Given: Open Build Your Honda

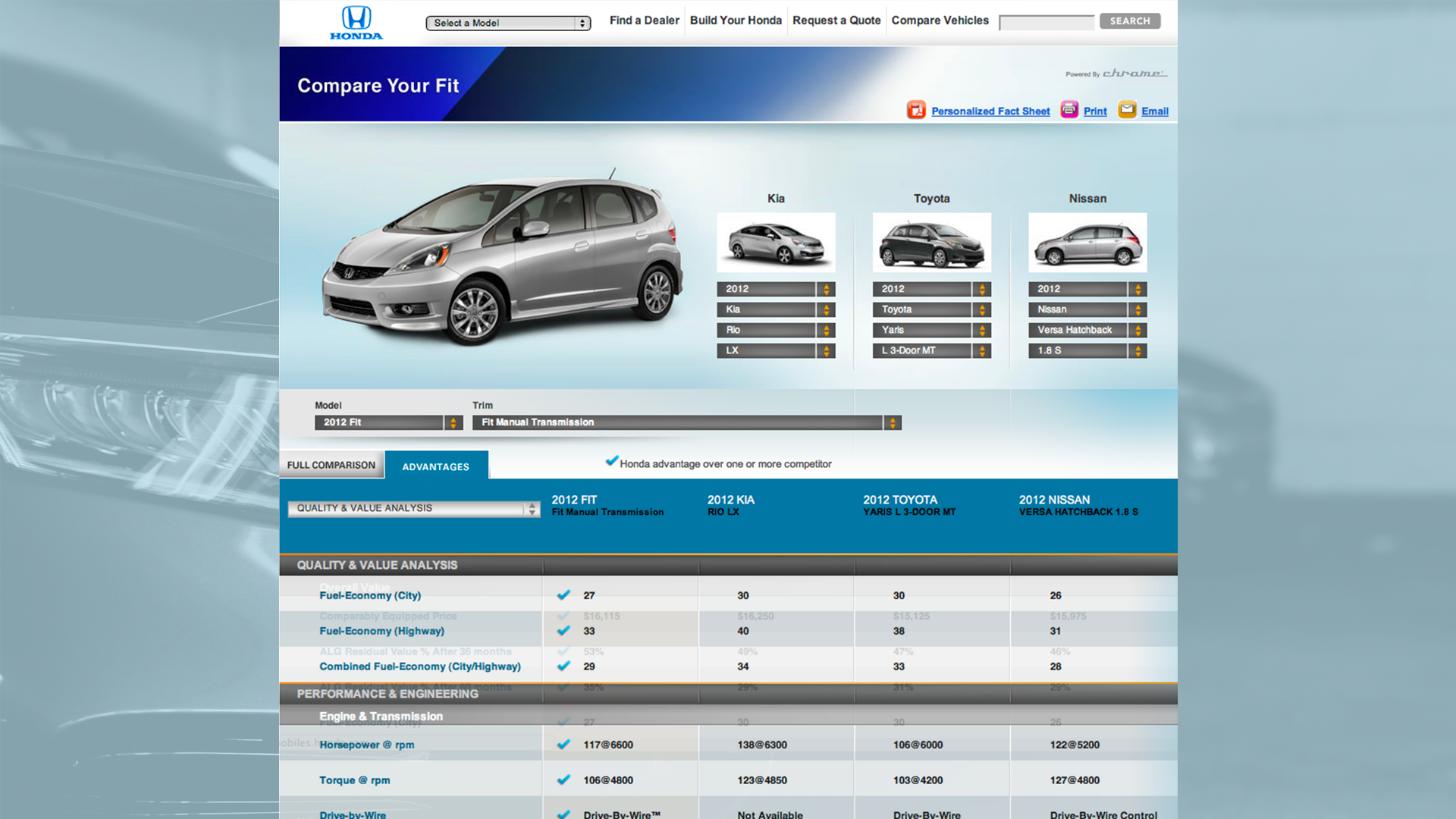Looking at the screenshot, I should (736, 20).
